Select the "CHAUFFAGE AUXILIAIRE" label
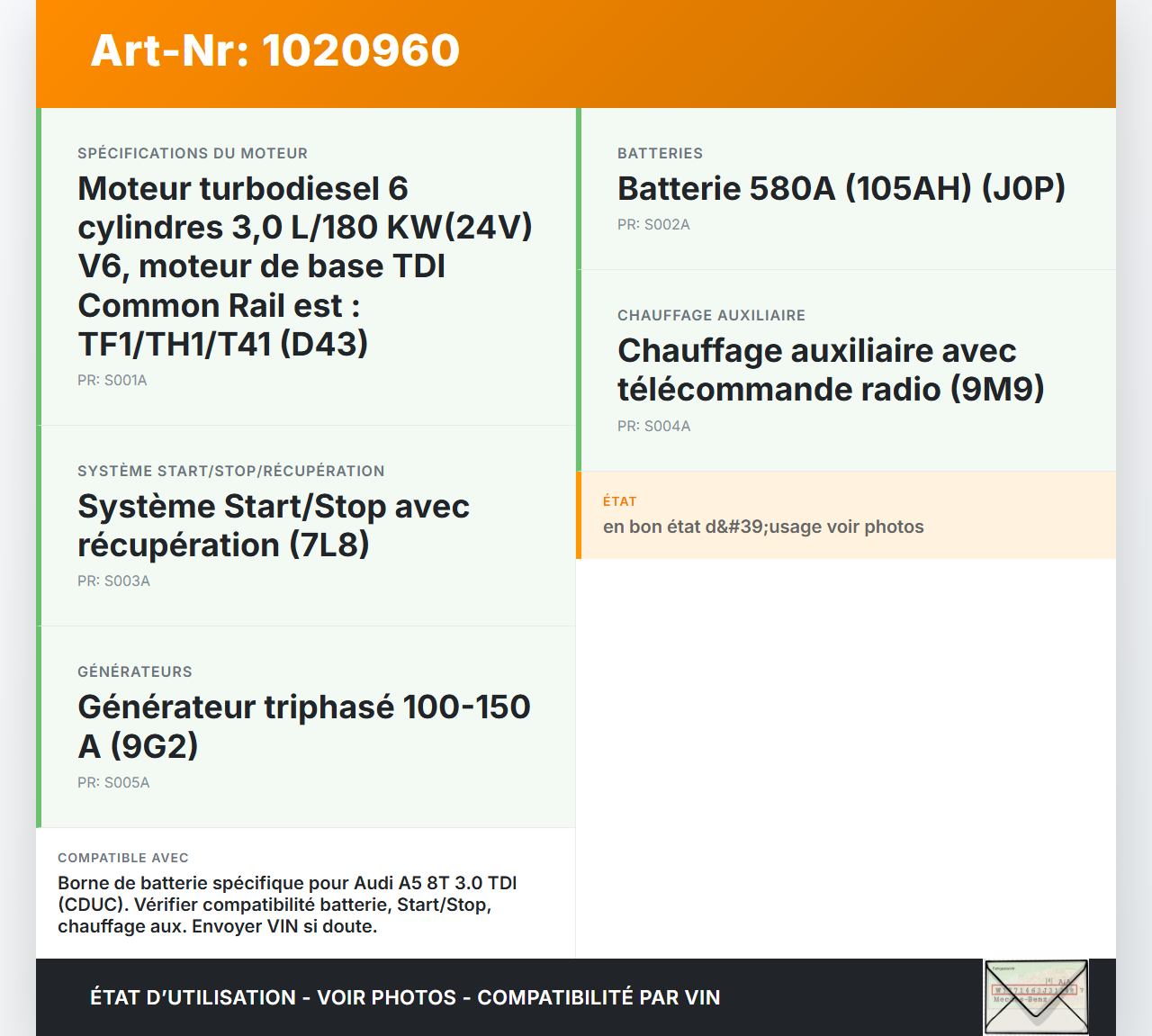 [x=712, y=316]
